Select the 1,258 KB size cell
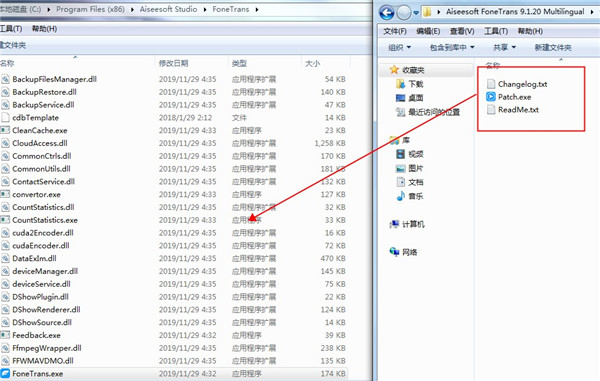The height and width of the screenshot is (381, 600). 330,143
